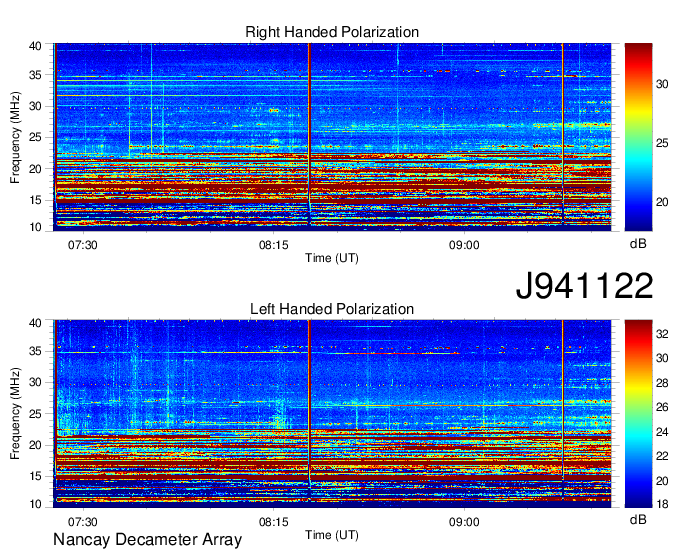Click the 20 value on top colorbar
The height and width of the screenshot is (552, 680).
662,202
